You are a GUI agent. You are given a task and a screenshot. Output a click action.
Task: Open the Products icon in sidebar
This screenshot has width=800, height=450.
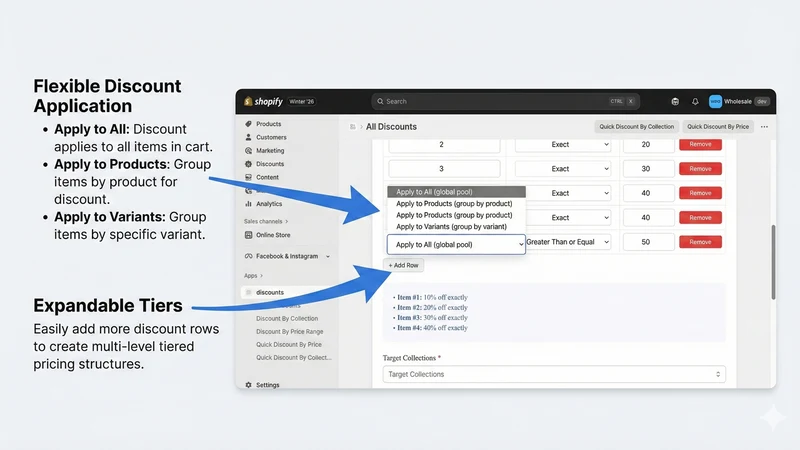tap(248, 124)
